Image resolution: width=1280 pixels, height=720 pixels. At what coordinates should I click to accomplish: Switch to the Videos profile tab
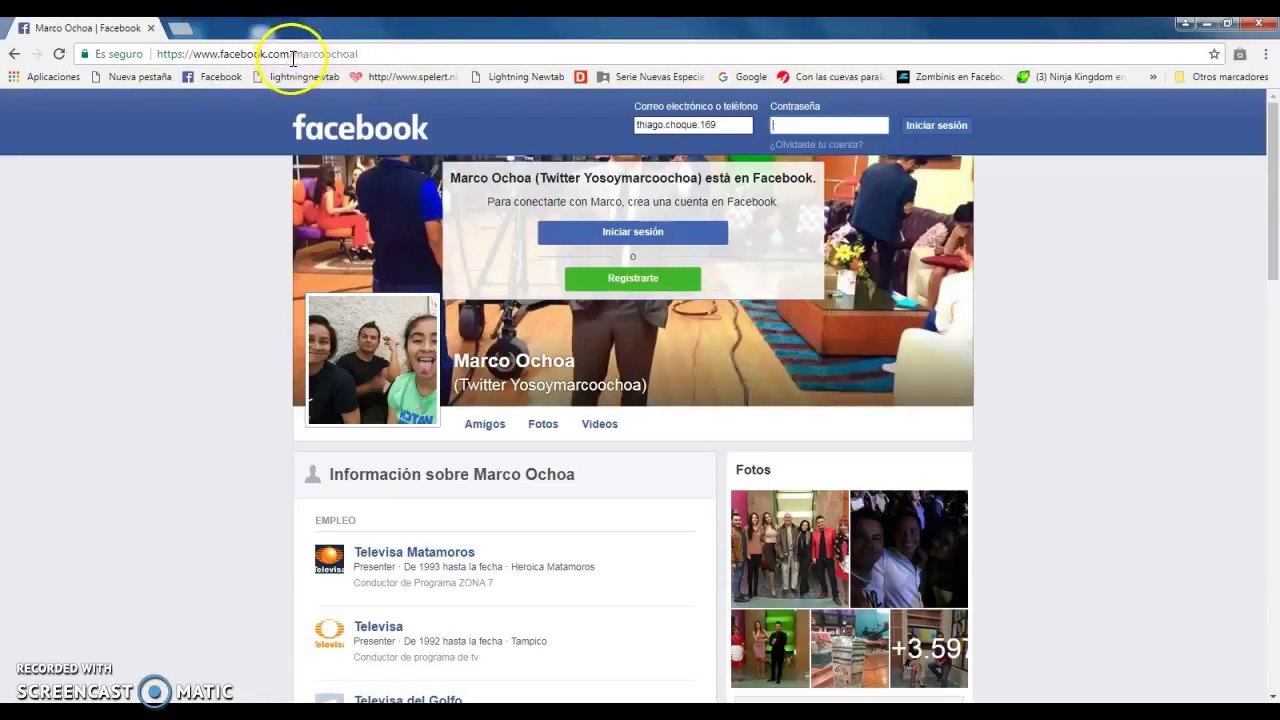click(600, 424)
